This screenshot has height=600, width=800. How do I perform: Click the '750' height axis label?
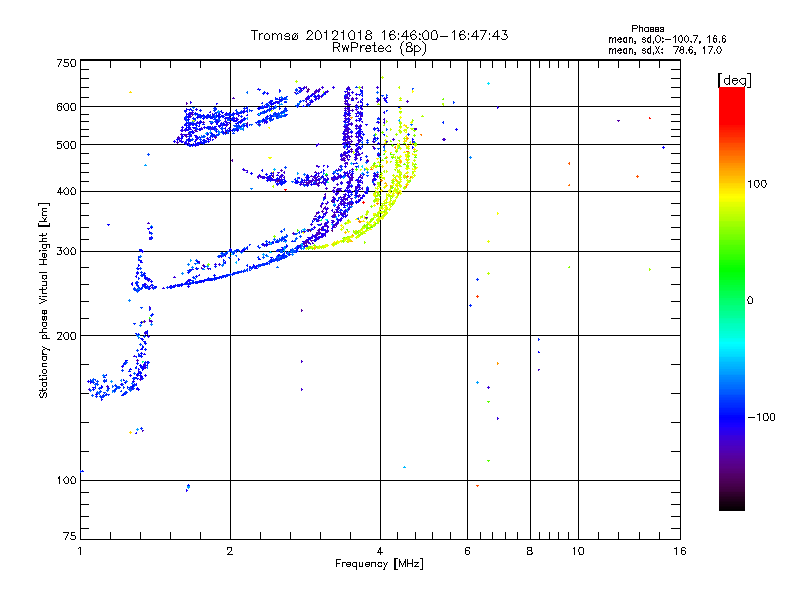66,63
